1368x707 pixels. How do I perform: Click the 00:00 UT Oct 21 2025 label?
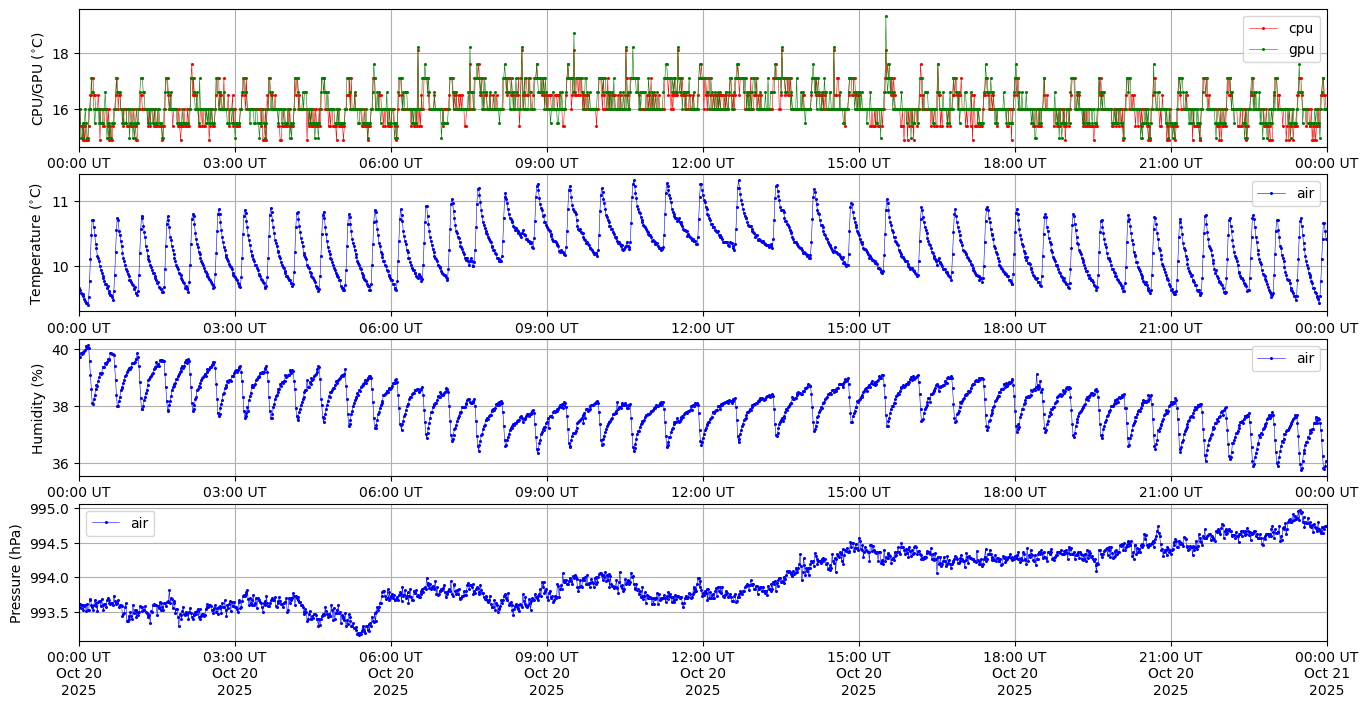(1326, 673)
